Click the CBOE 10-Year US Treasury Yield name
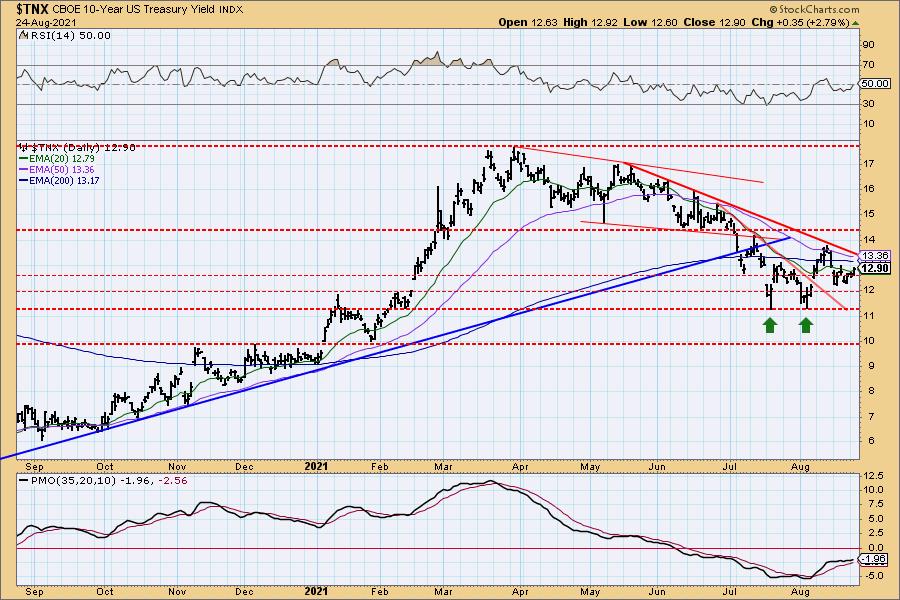The width and height of the screenshot is (900, 600). pos(134,10)
